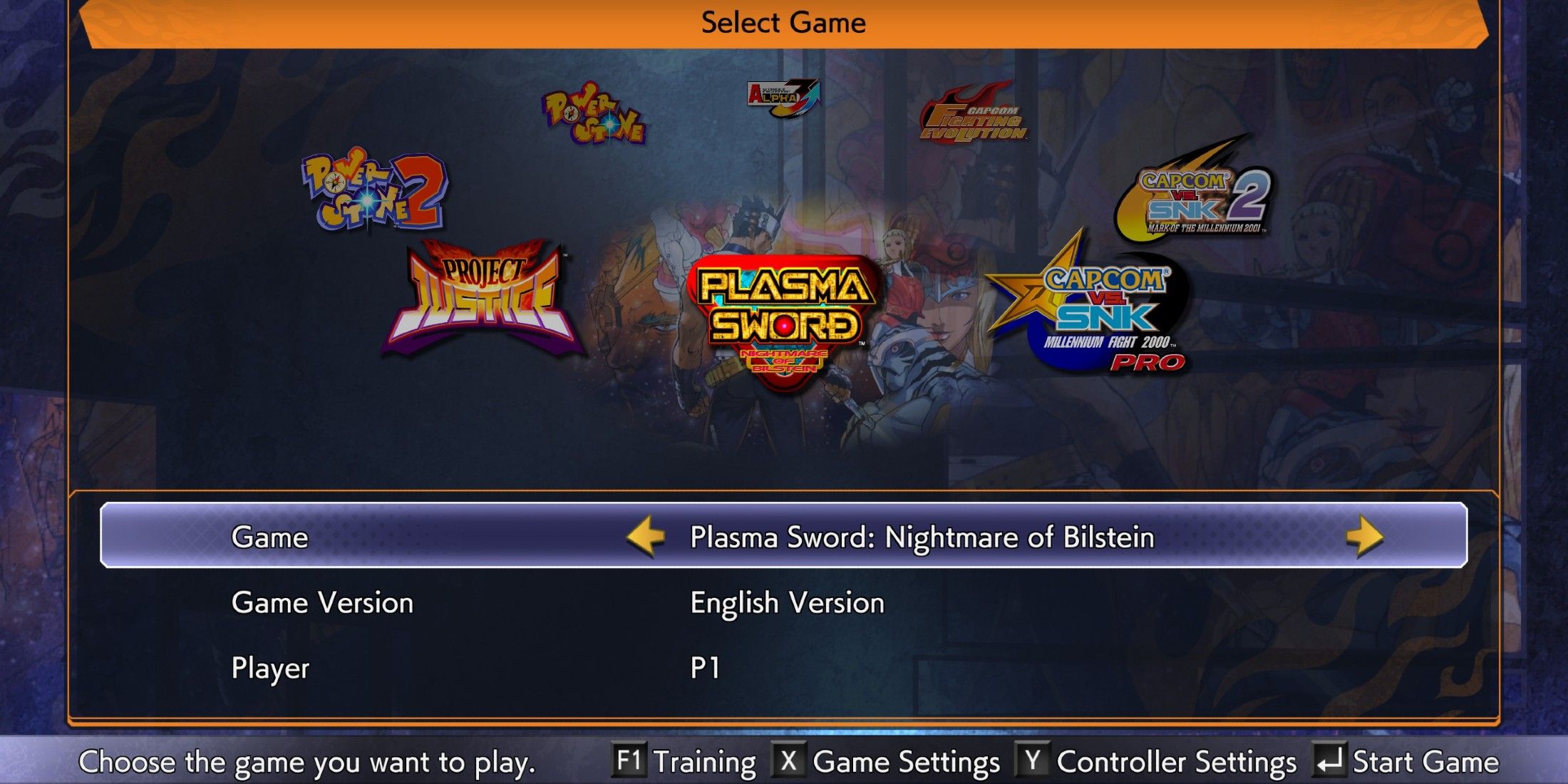Click the right arrow for next game
The image size is (1568, 784).
coord(1364,536)
